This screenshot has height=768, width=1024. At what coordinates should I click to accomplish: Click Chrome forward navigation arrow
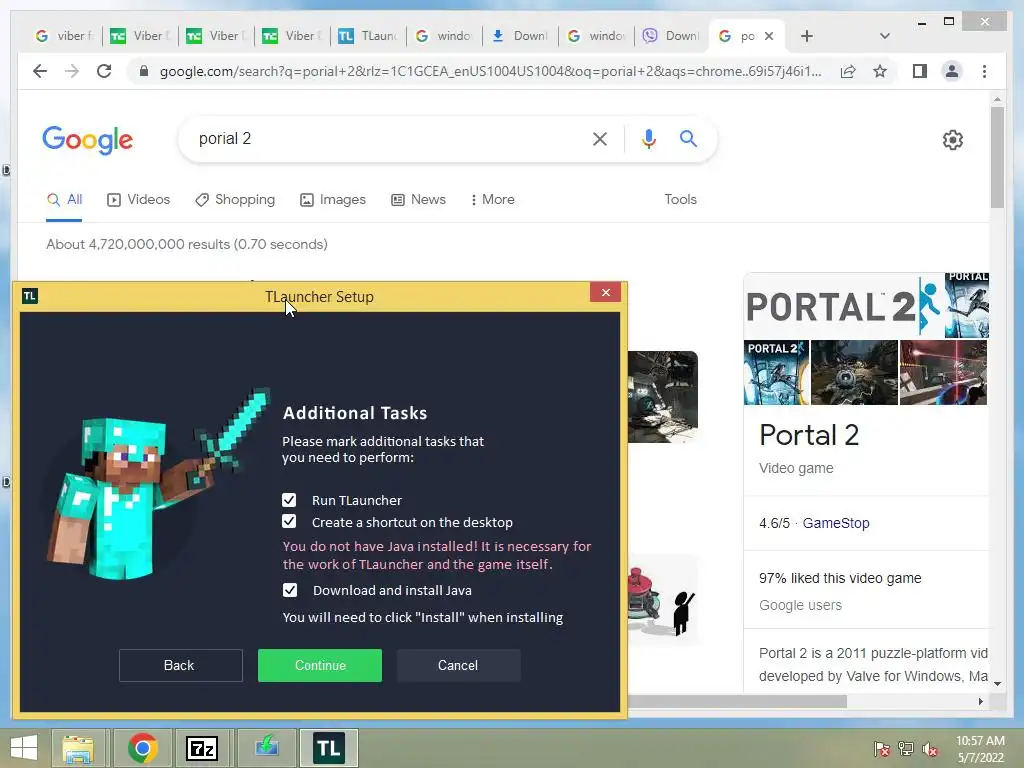[x=72, y=71]
